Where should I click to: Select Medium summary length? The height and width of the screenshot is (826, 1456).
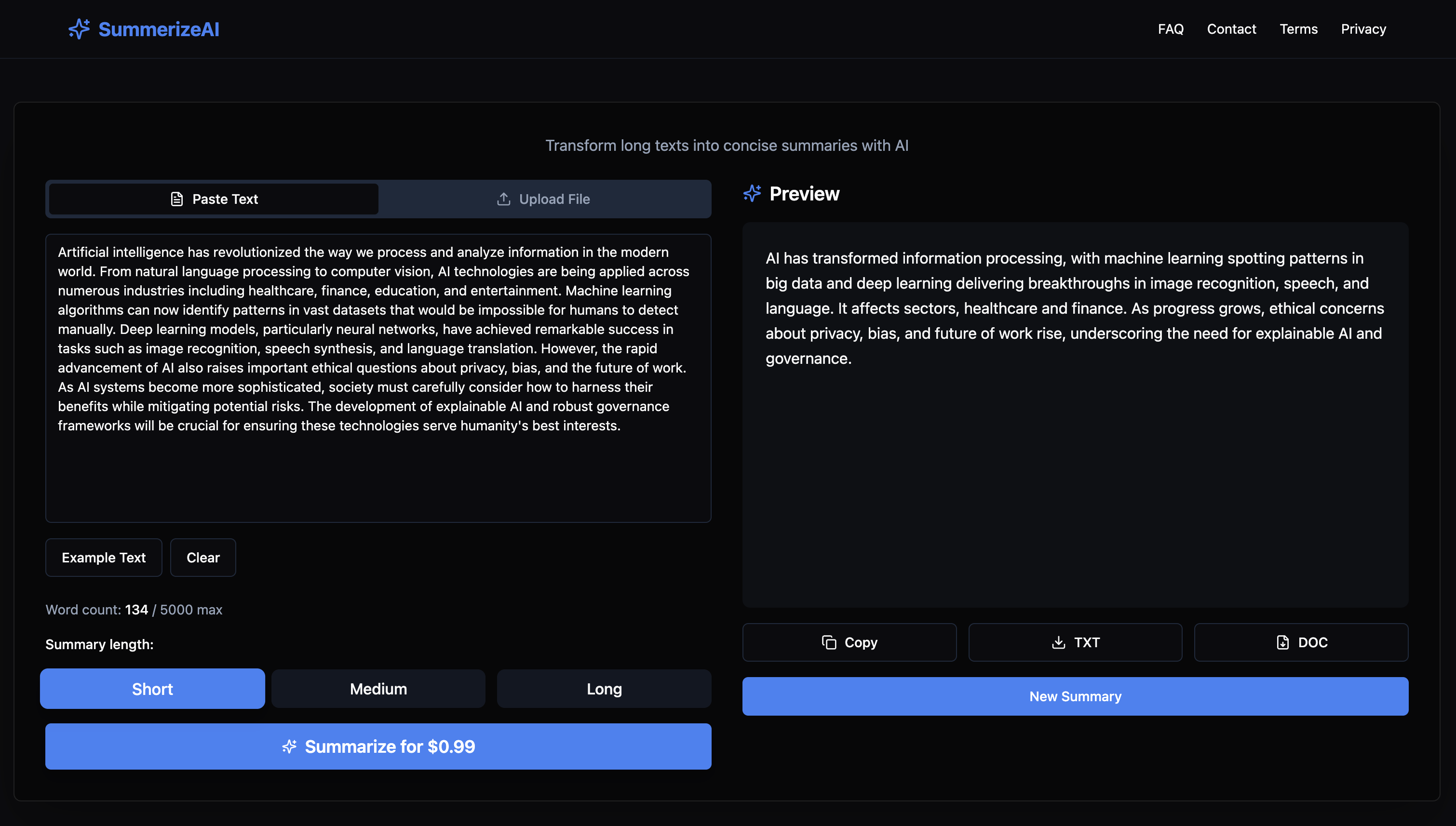coord(378,689)
